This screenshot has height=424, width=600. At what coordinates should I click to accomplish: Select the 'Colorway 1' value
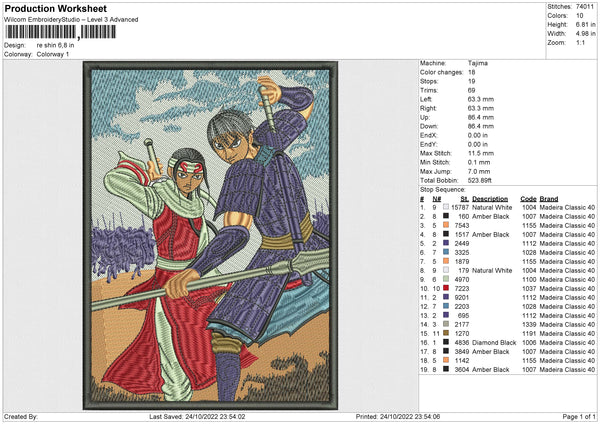pos(53,54)
